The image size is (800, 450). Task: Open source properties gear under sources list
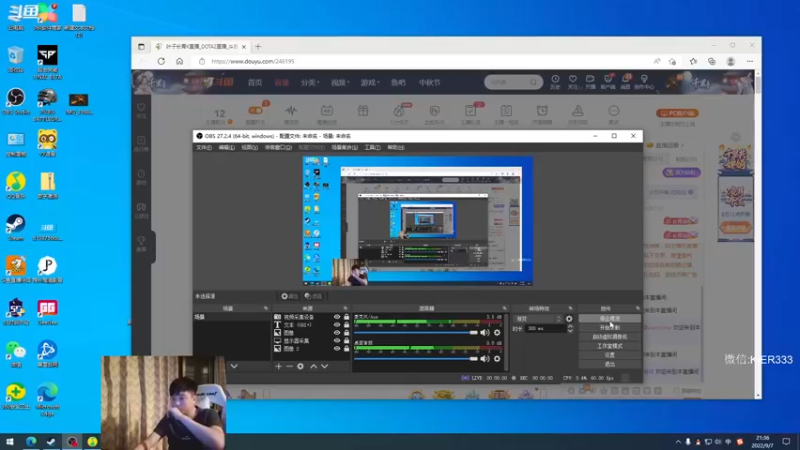(x=301, y=366)
